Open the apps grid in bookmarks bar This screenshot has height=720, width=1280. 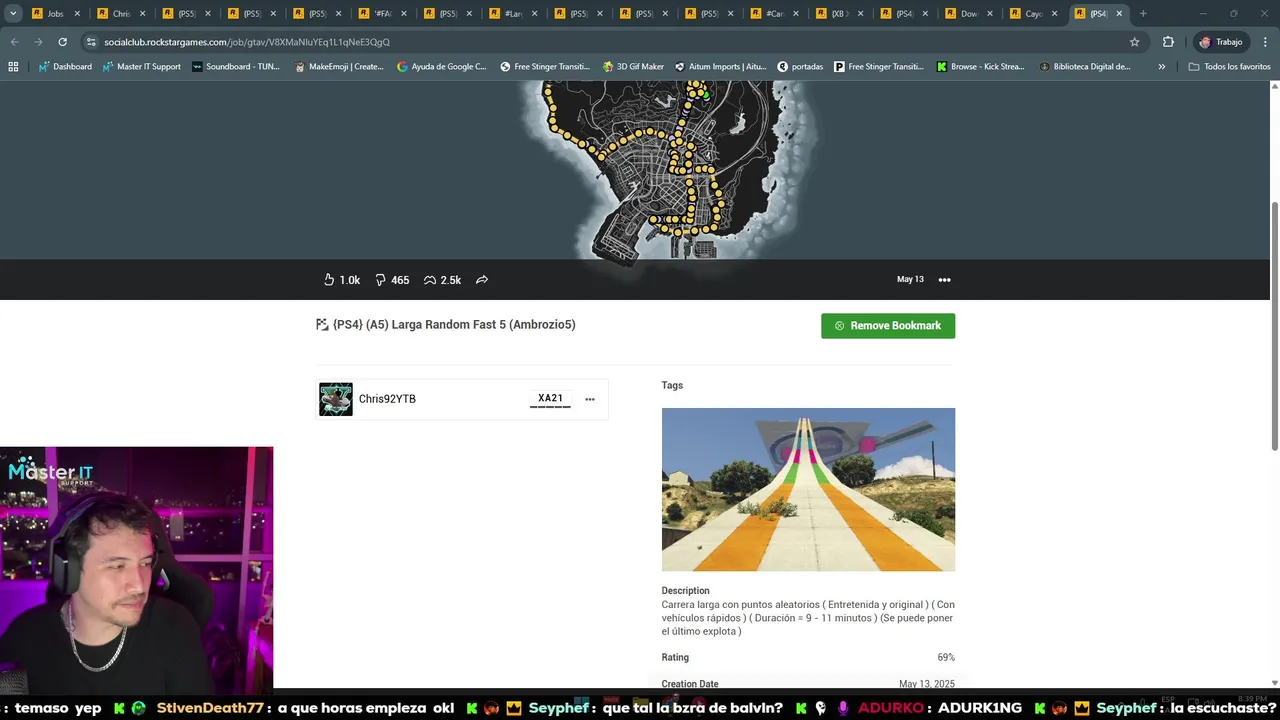click(13, 67)
